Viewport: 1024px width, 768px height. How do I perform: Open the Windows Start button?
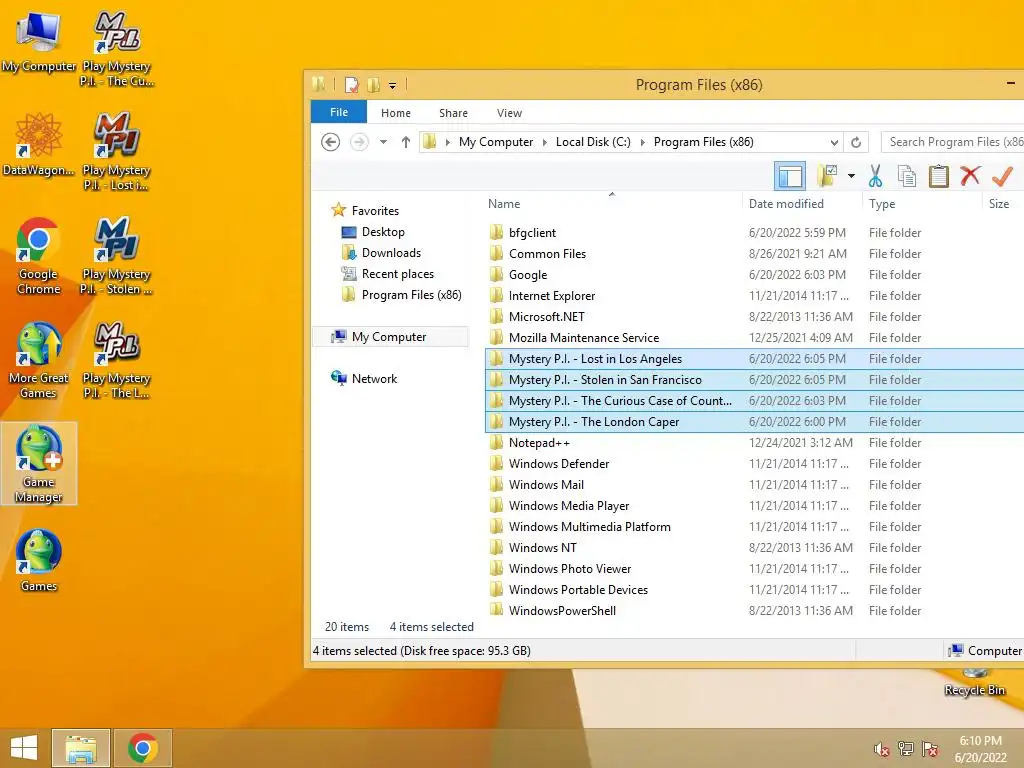point(24,748)
